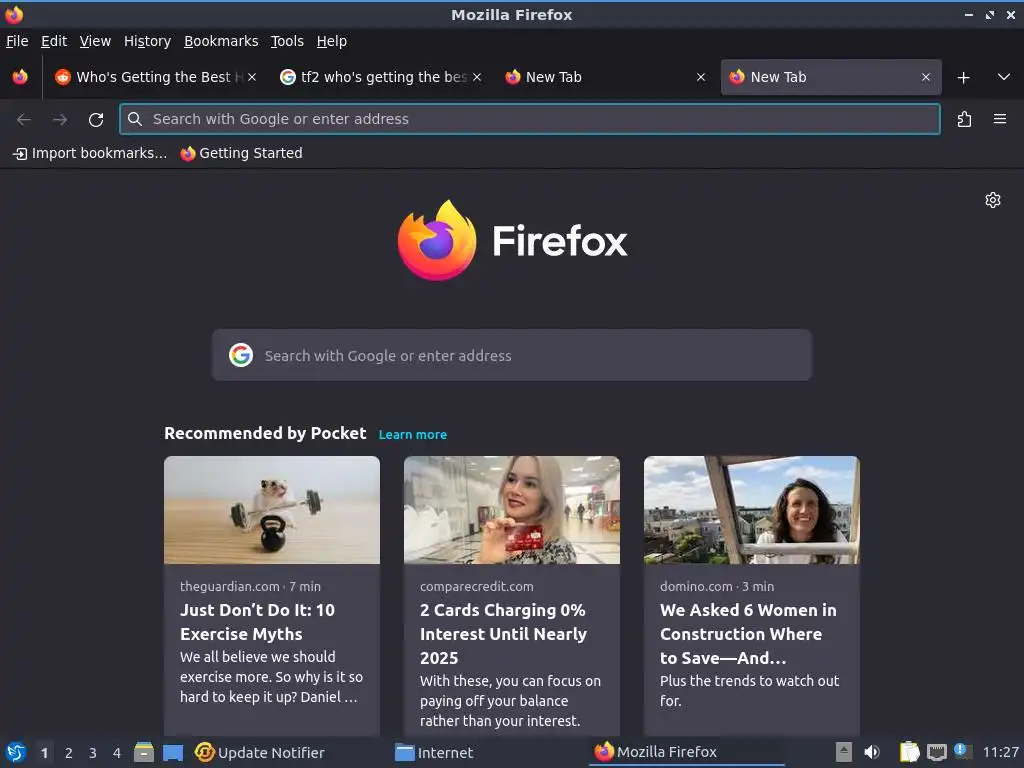
Task: Open the volume speaker tray icon
Action: [872, 752]
